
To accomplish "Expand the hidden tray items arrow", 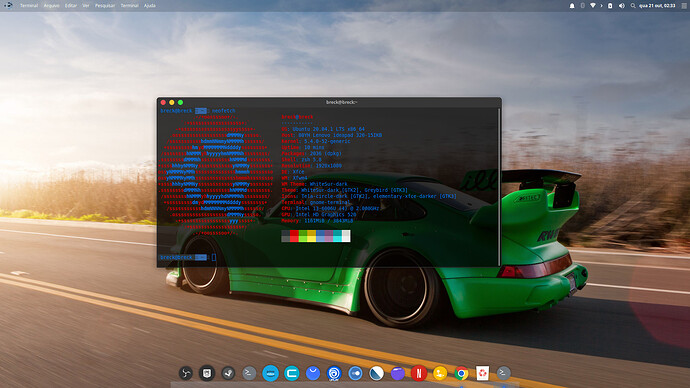I will 602,6.
